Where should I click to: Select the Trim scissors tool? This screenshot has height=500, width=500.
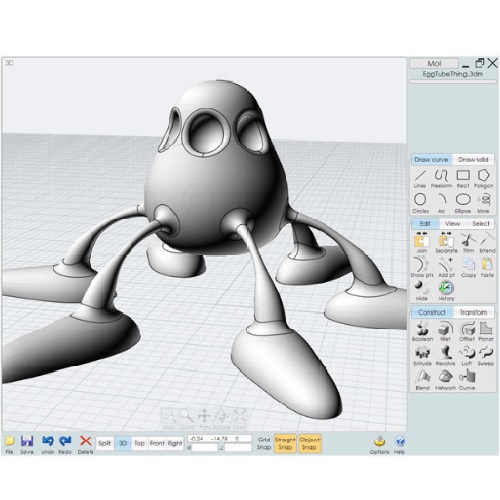[468, 243]
